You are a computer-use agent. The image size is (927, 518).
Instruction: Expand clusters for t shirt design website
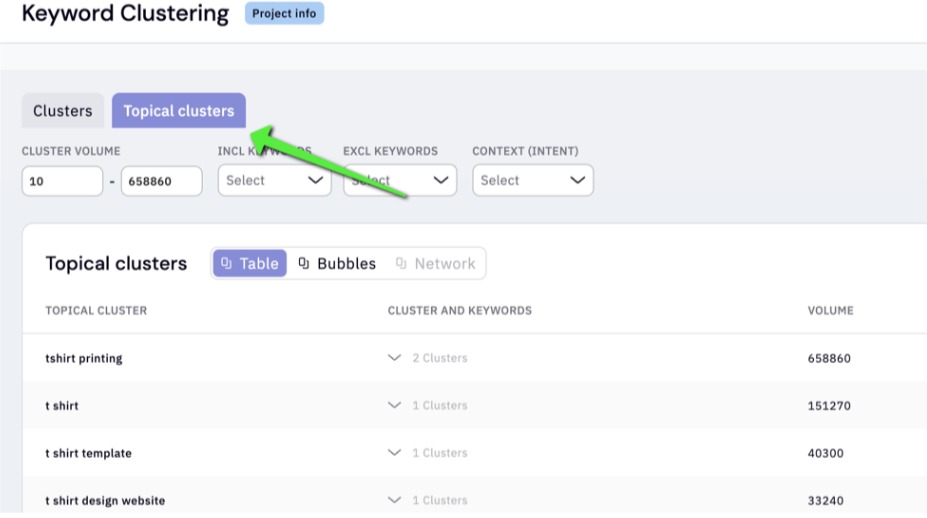click(x=394, y=500)
